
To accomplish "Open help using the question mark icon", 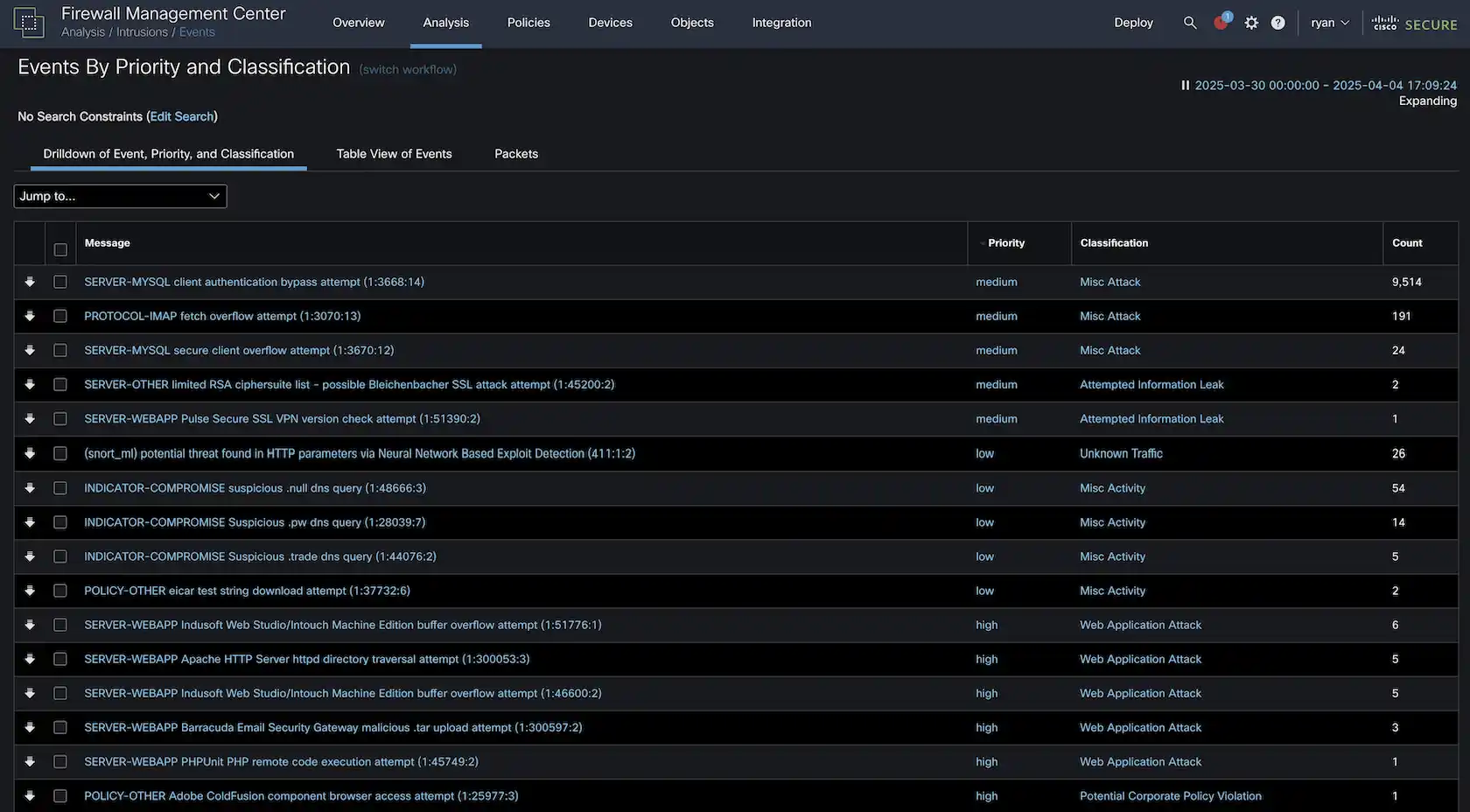I will pyautogui.click(x=1277, y=23).
